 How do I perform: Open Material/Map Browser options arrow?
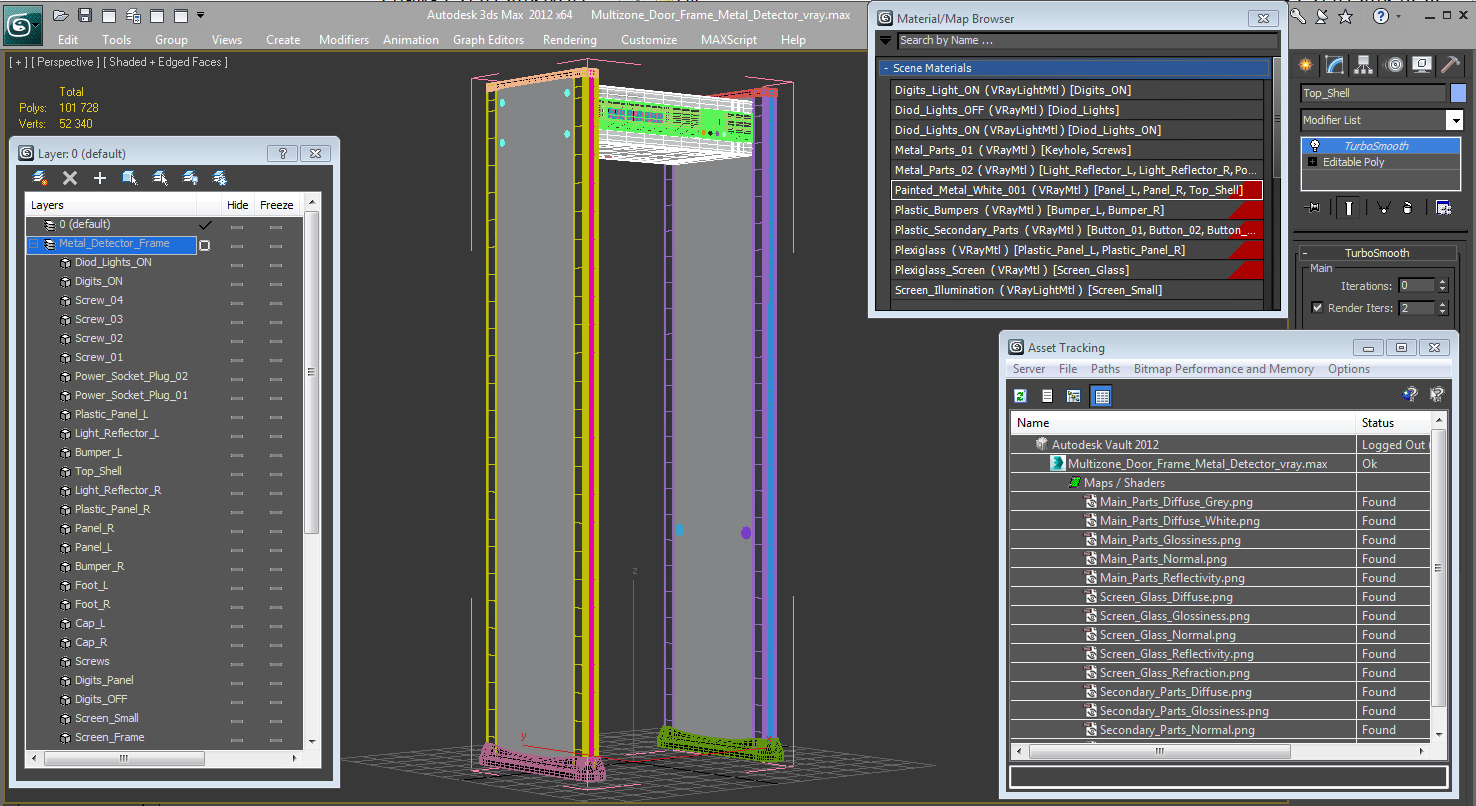pyautogui.click(x=885, y=41)
